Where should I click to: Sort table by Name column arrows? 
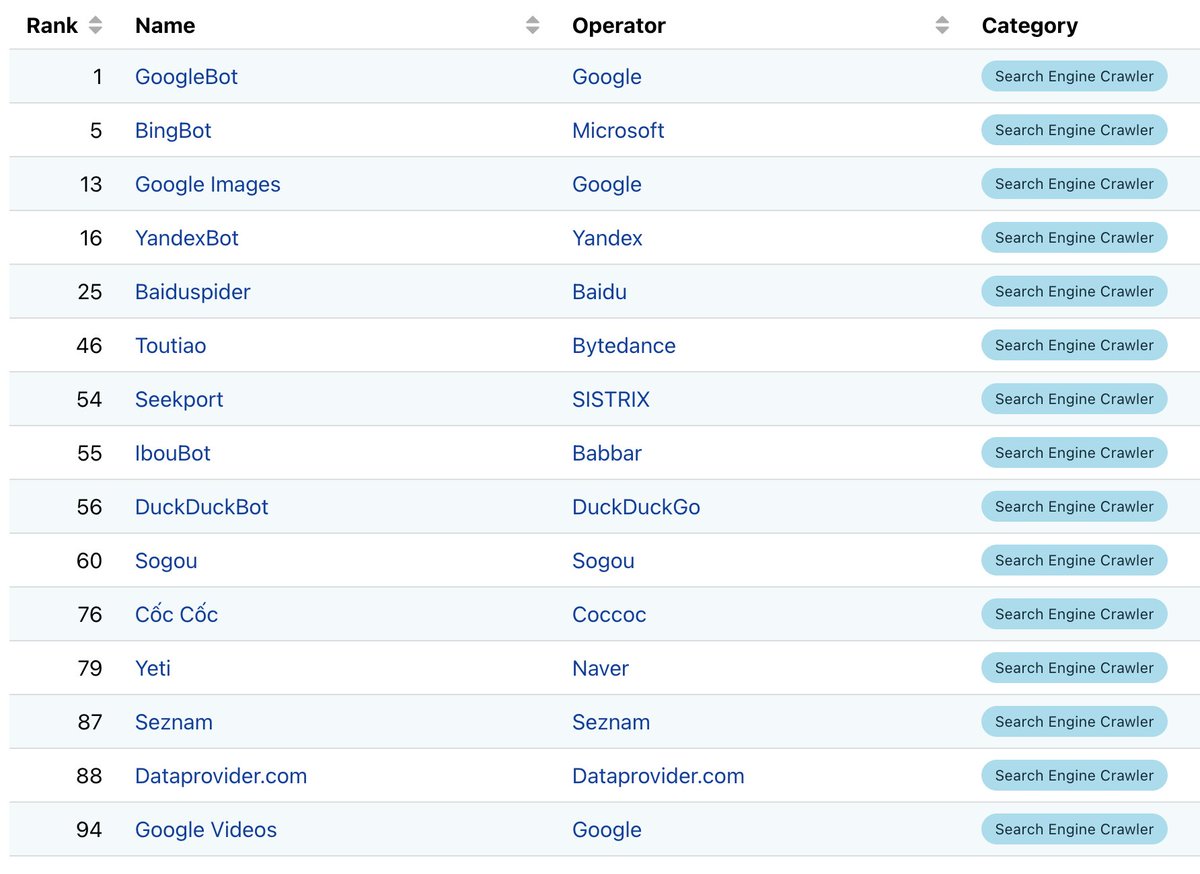(533, 26)
